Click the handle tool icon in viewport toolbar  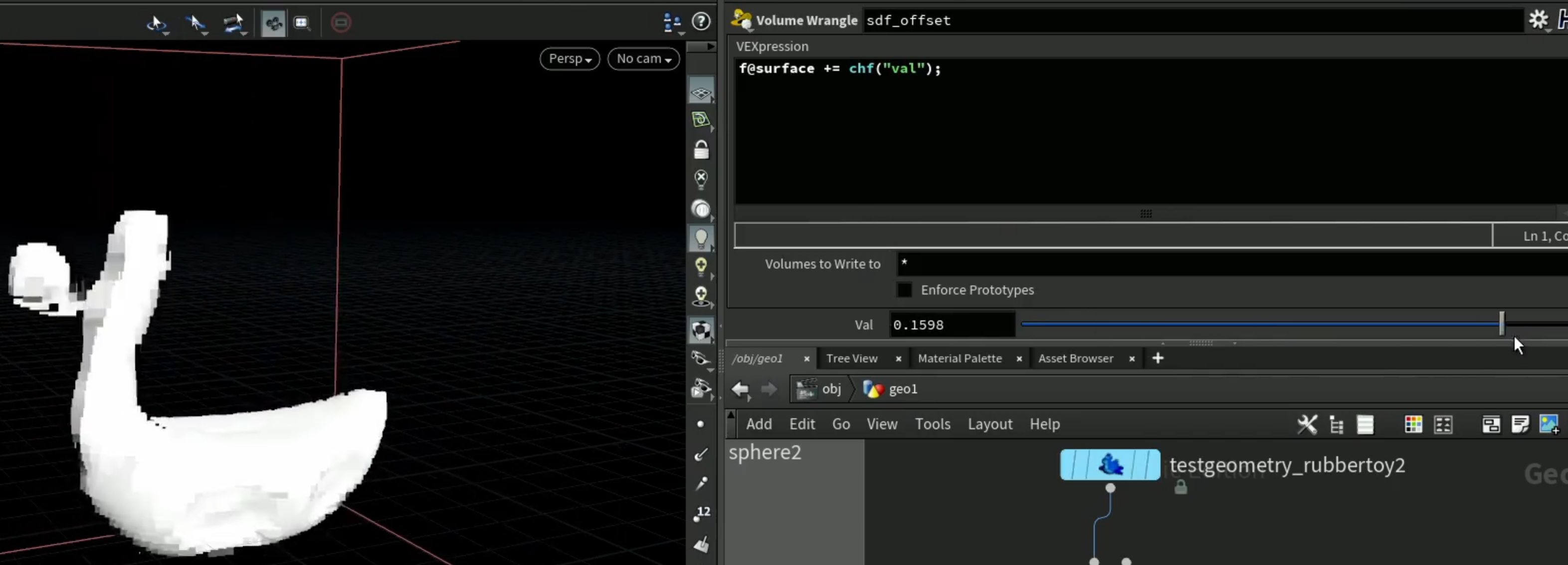[234, 23]
